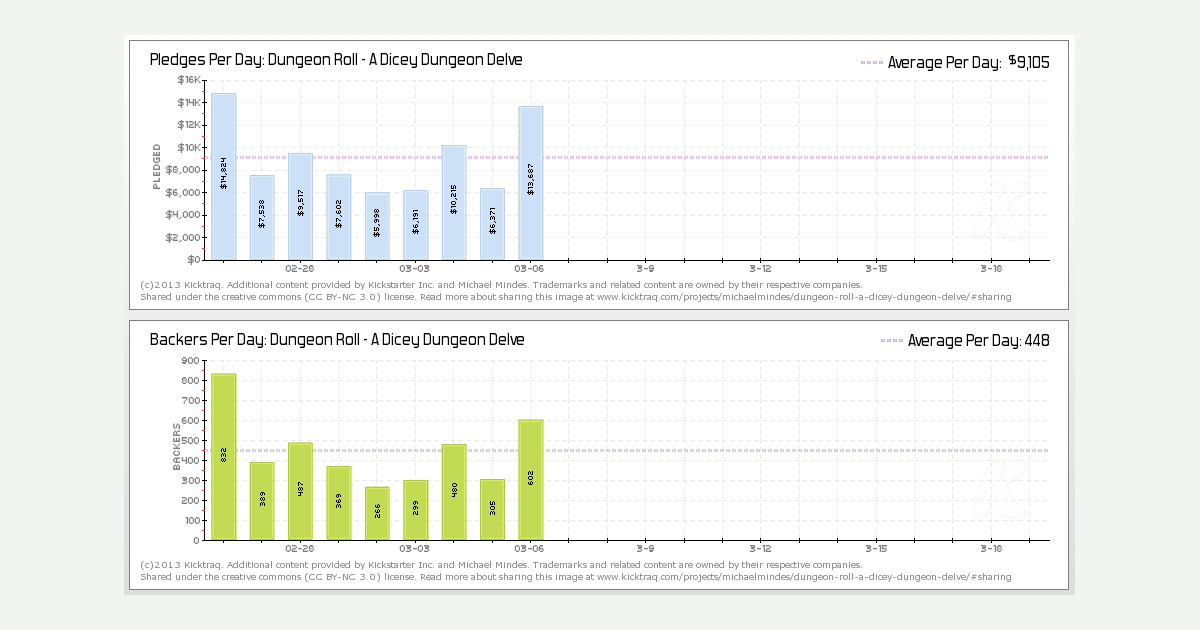Click the purple average legend swatch for pledges
The width and height of the screenshot is (1200, 630).
coord(871,63)
